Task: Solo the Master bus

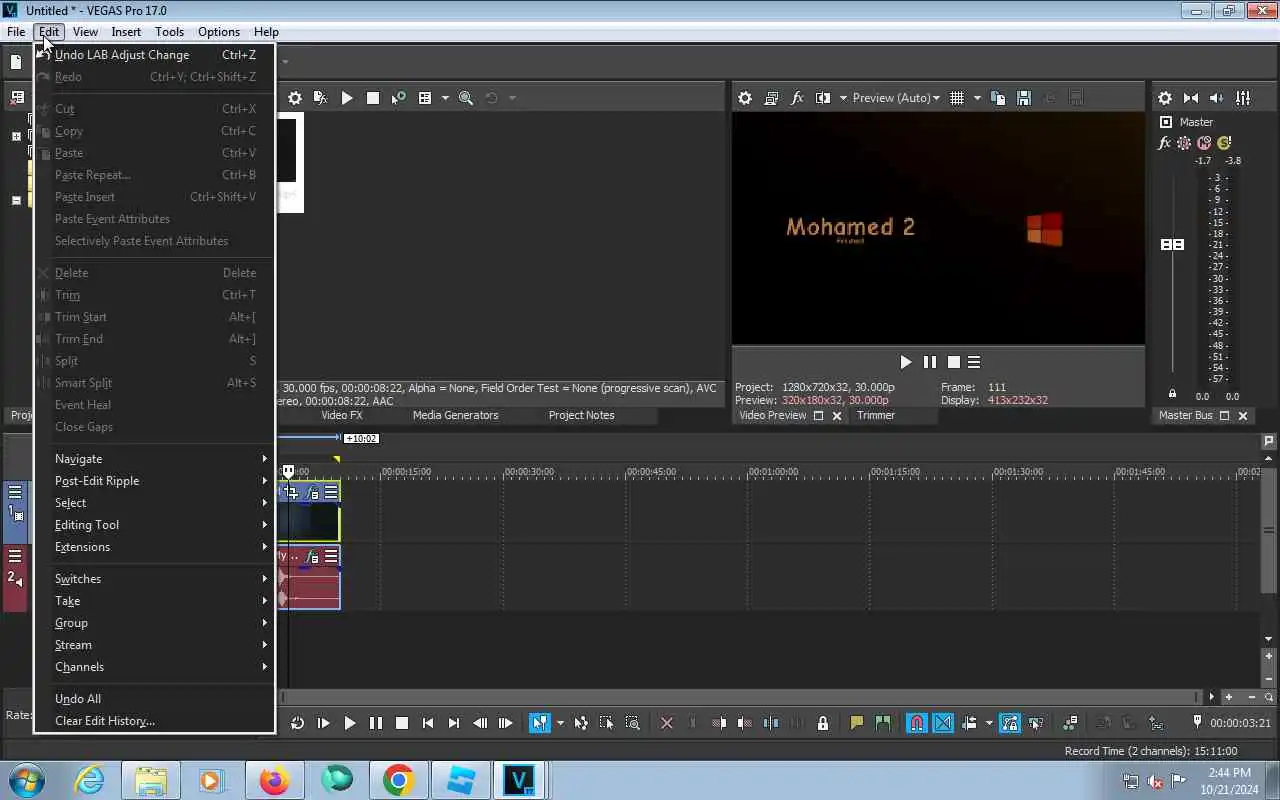Action: pos(1224,143)
